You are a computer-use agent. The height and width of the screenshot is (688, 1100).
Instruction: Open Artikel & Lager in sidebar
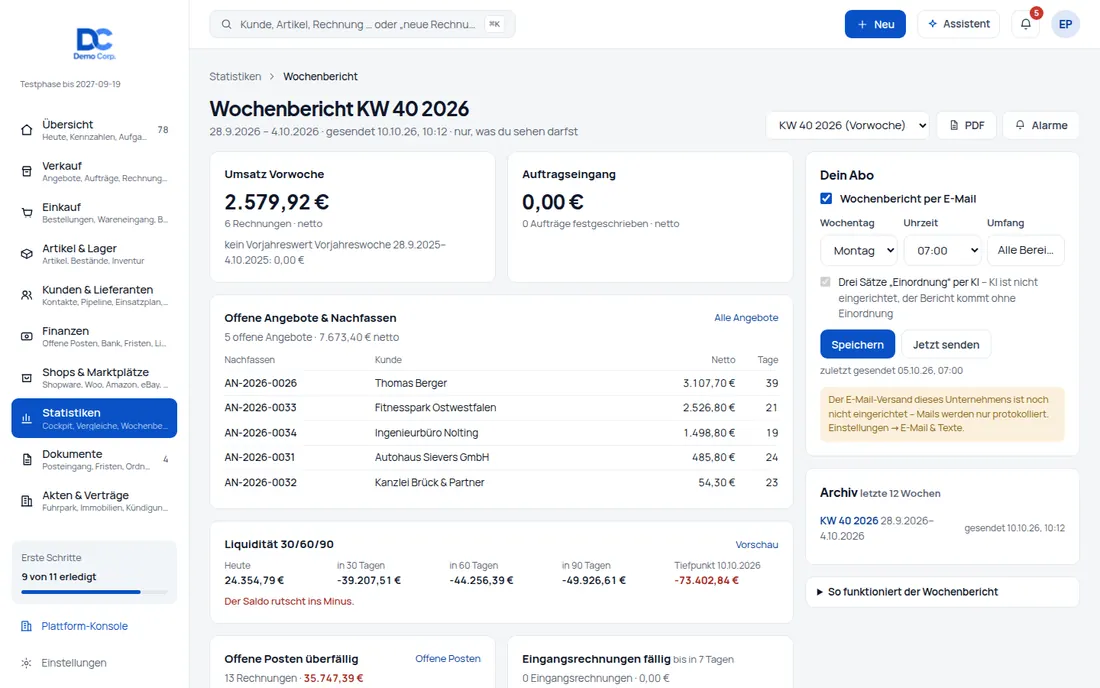94,254
